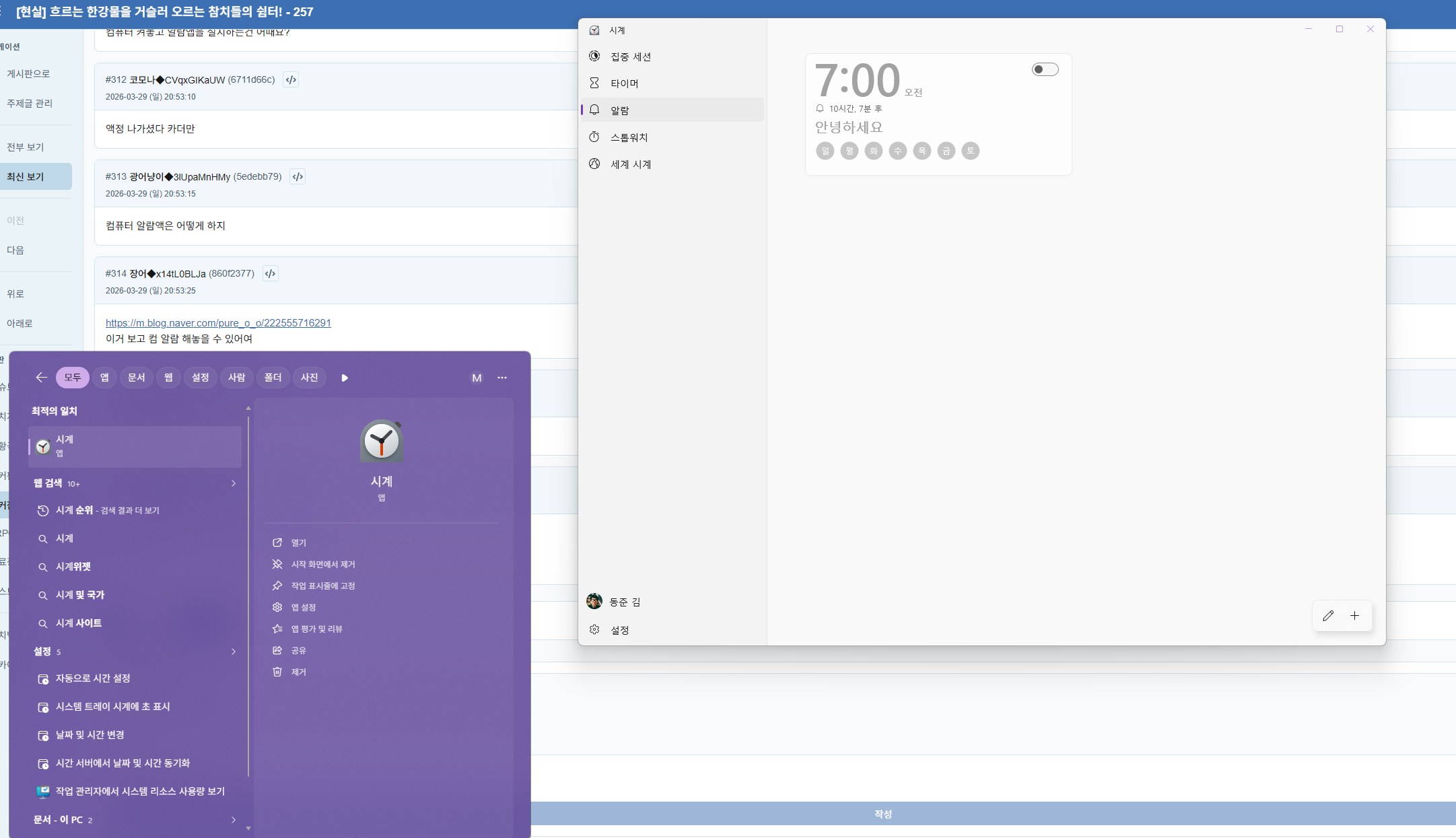Click 작업 표시줄에 고정 option
This screenshot has width=1456, height=838.
coord(322,586)
